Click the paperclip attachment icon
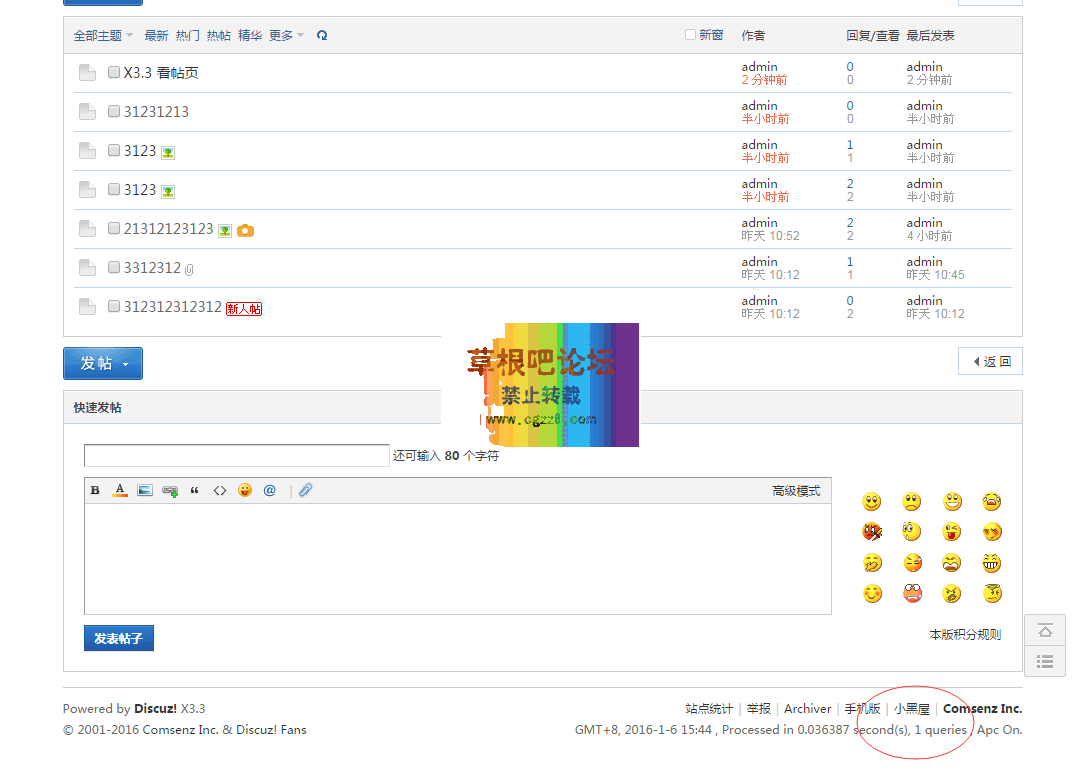The image size is (1083, 770). 306,490
